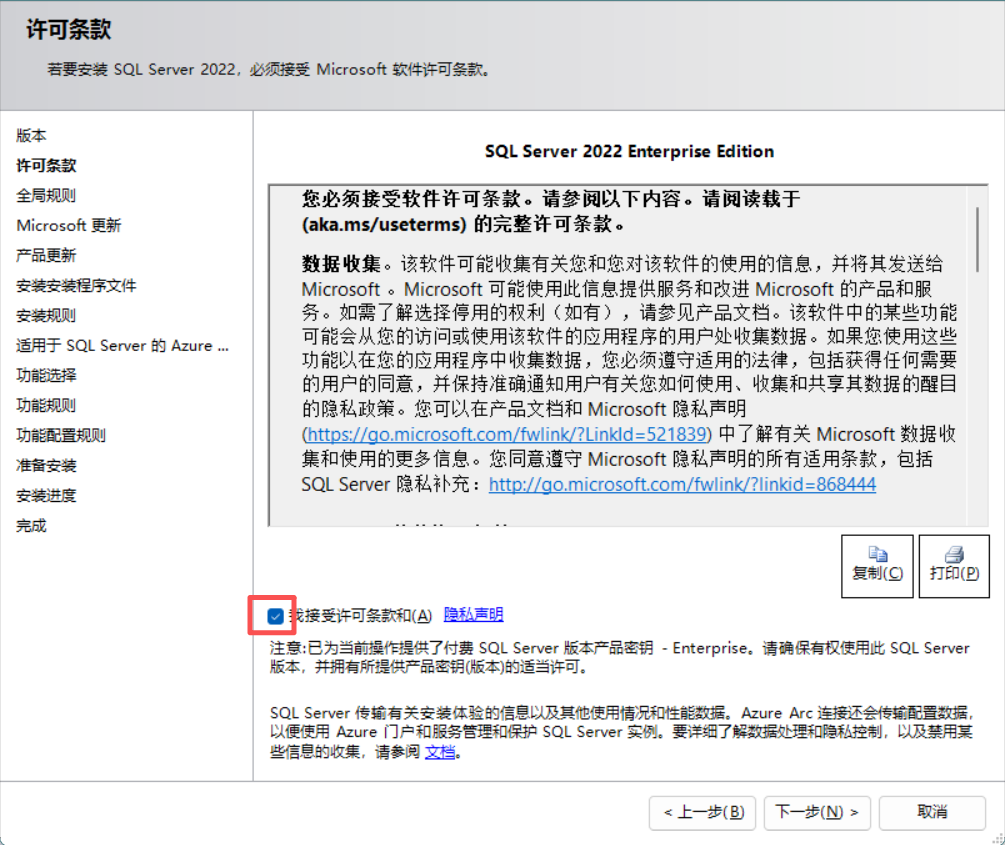Select 全局规则 step in sidebar
This screenshot has height=845, width=1005.
(46, 196)
